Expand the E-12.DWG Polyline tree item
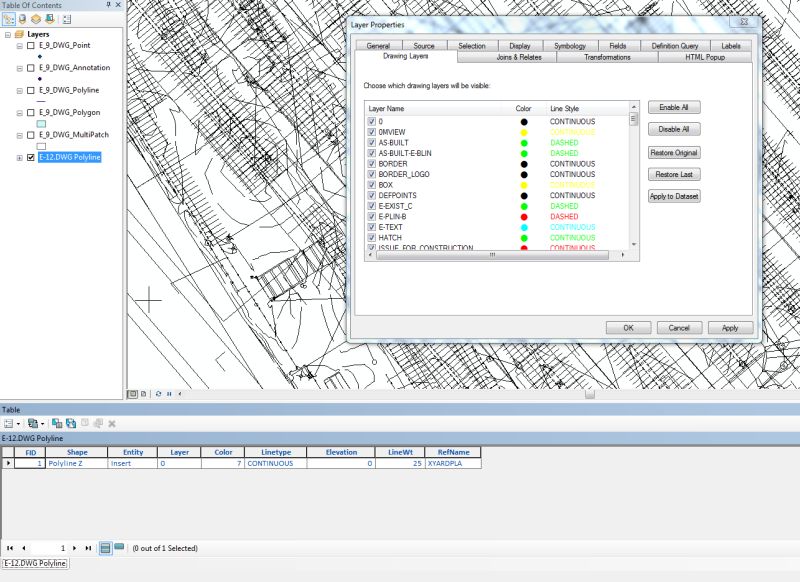Image resolution: width=800 pixels, height=582 pixels. 17,155
